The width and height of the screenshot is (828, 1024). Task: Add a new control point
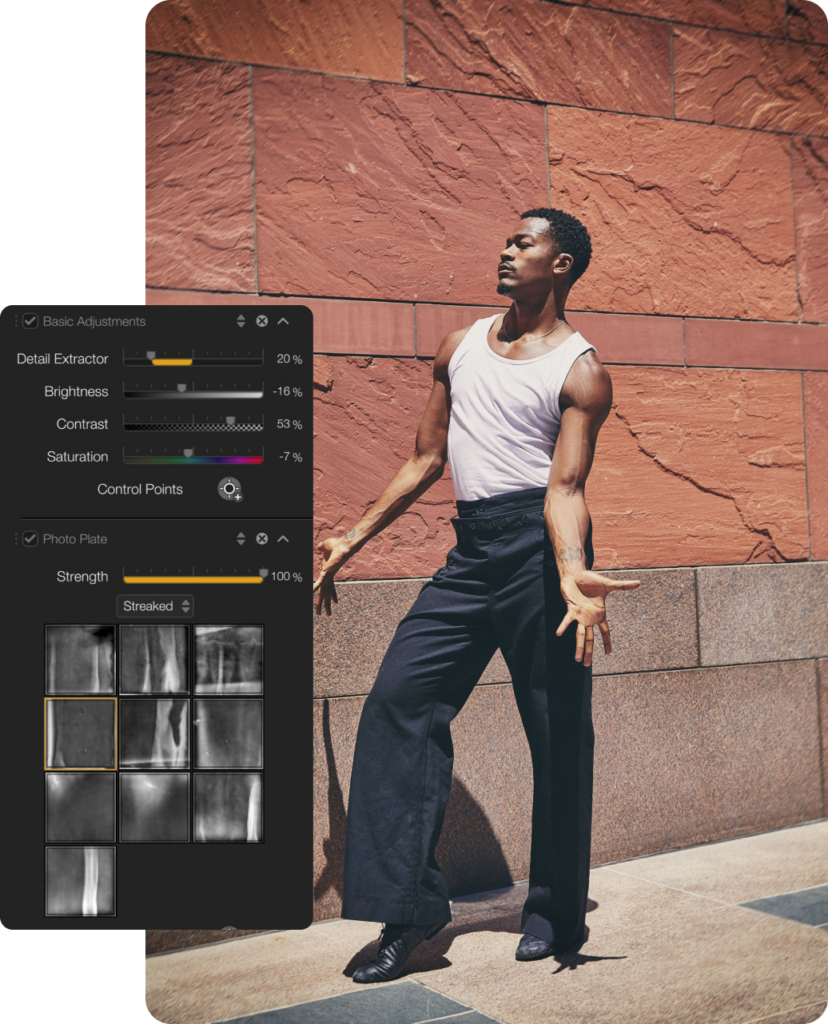coord(230,489)
